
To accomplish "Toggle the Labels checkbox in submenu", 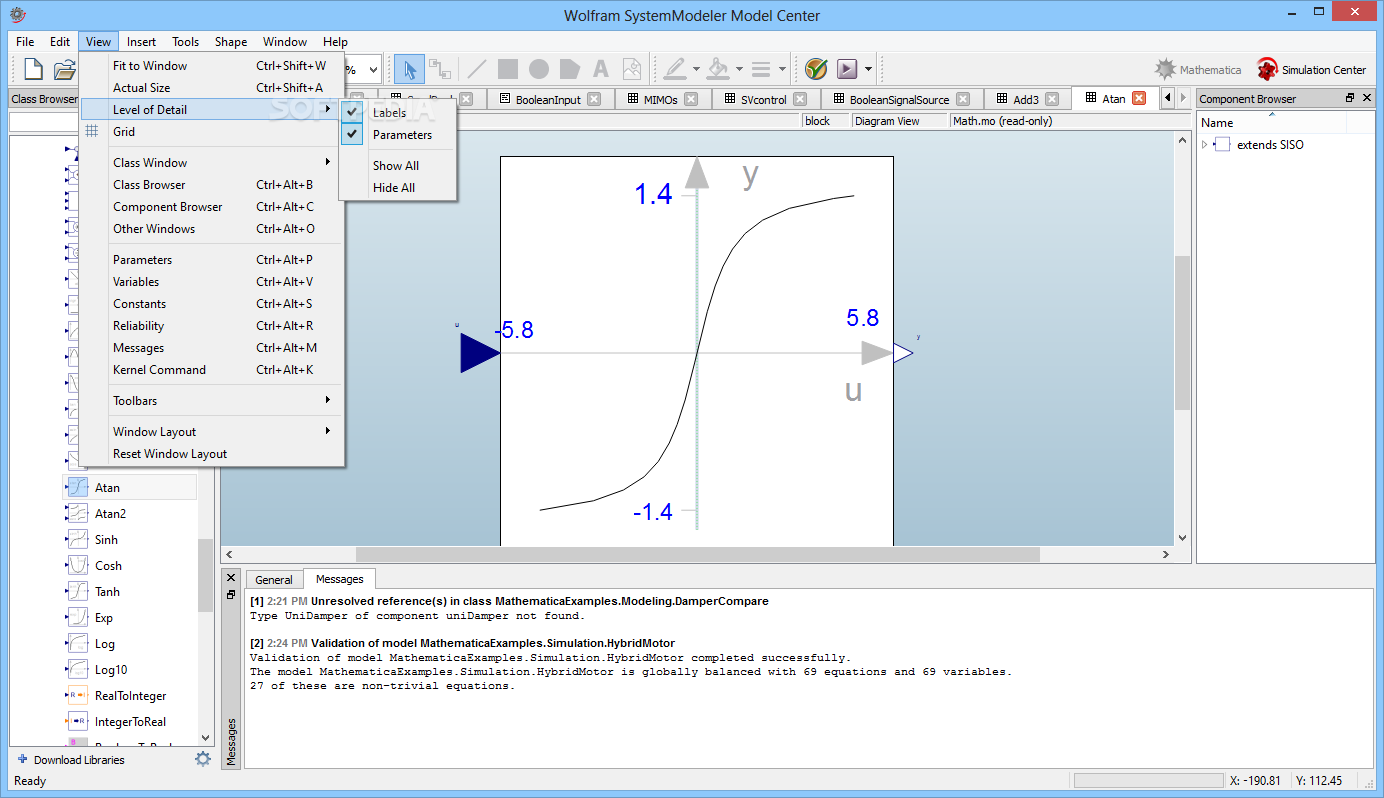I will tap(352, 112).
